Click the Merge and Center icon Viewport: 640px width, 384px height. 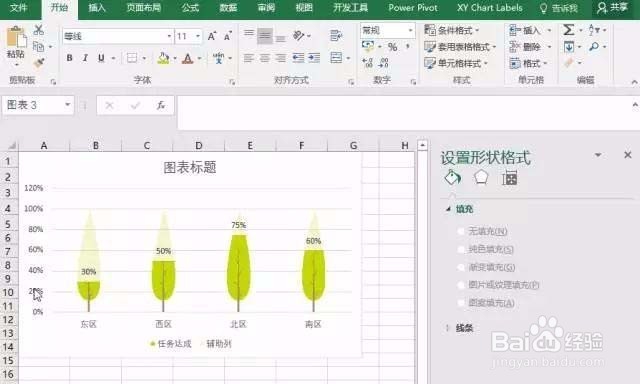336,58
